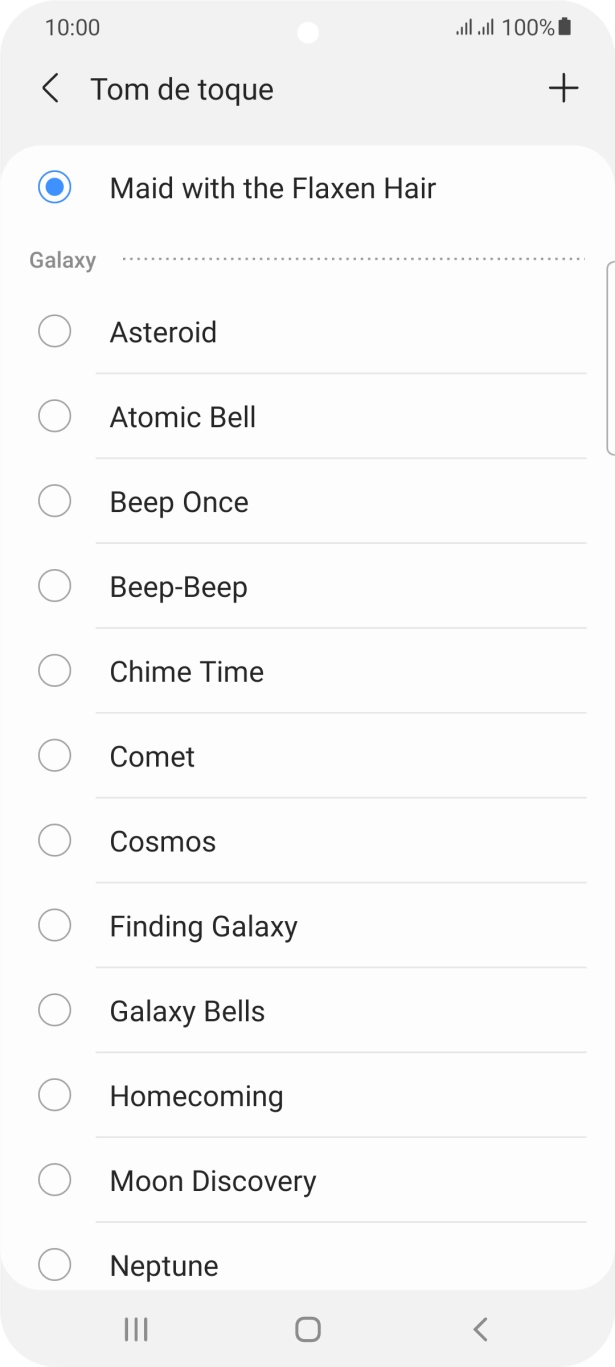Select the Atomic Bell radio button
The height and width of the screenshot is (1367, 615).
pos(54,416)
